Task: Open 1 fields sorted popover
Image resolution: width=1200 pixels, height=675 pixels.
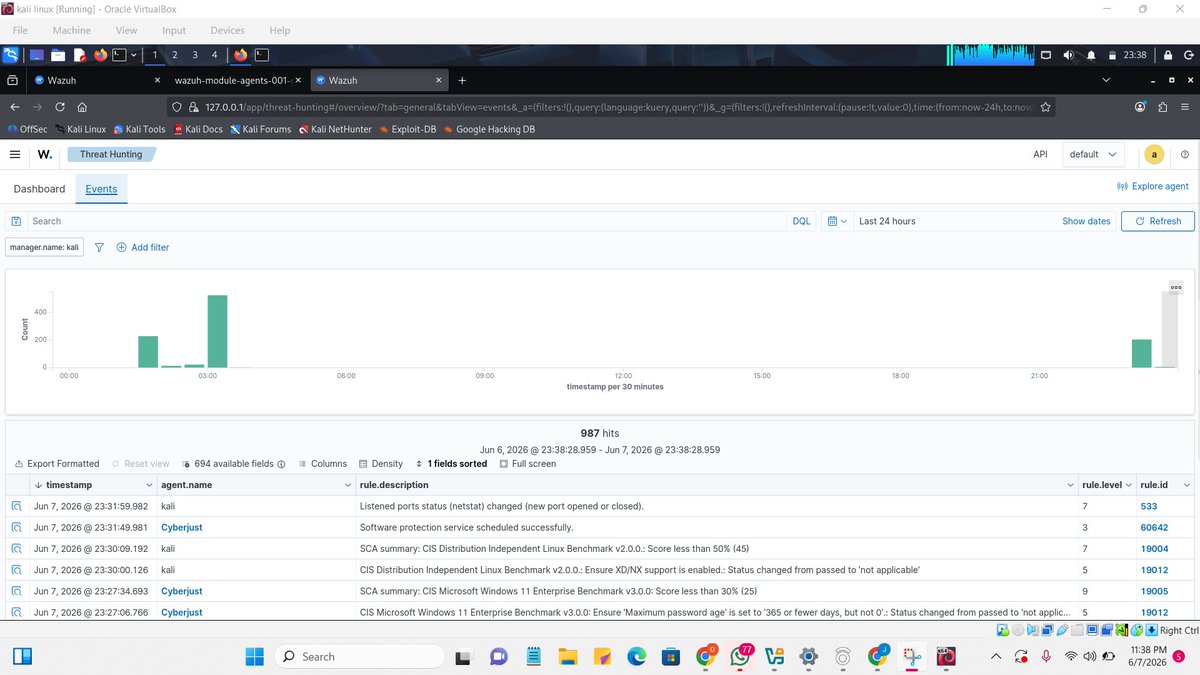Action: 451,464
